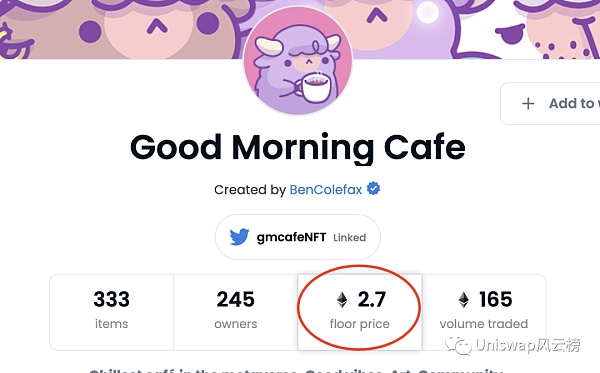Click the Ethereum icon beside 165
600x373 pixels.
click(x=464, y=300)
